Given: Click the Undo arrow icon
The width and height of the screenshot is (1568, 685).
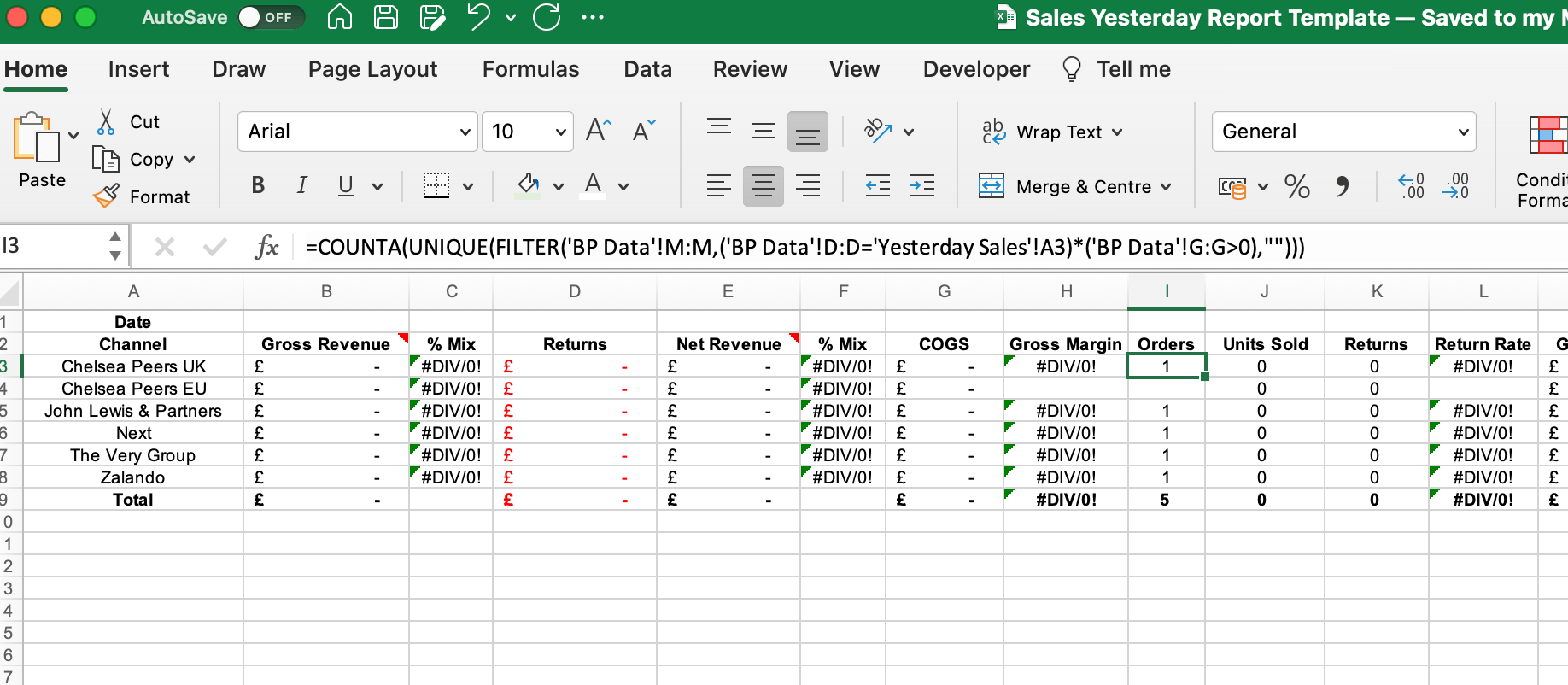Looking at the screenshot, I should click(479, 16).
